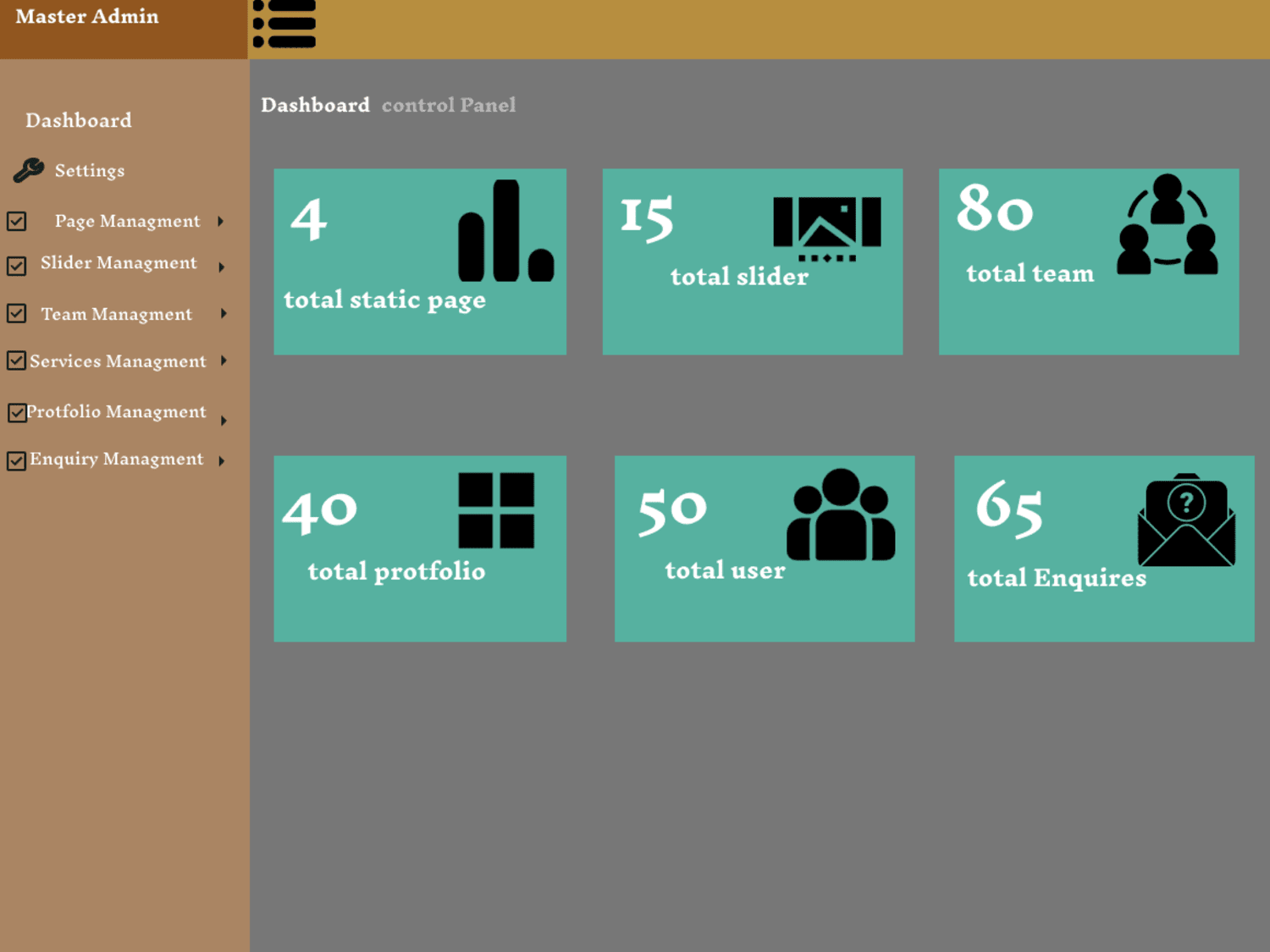This screenshot has height=952, width=1270.
Task: Click the control Panel breadcrumb text
Action: click(449, 105)
